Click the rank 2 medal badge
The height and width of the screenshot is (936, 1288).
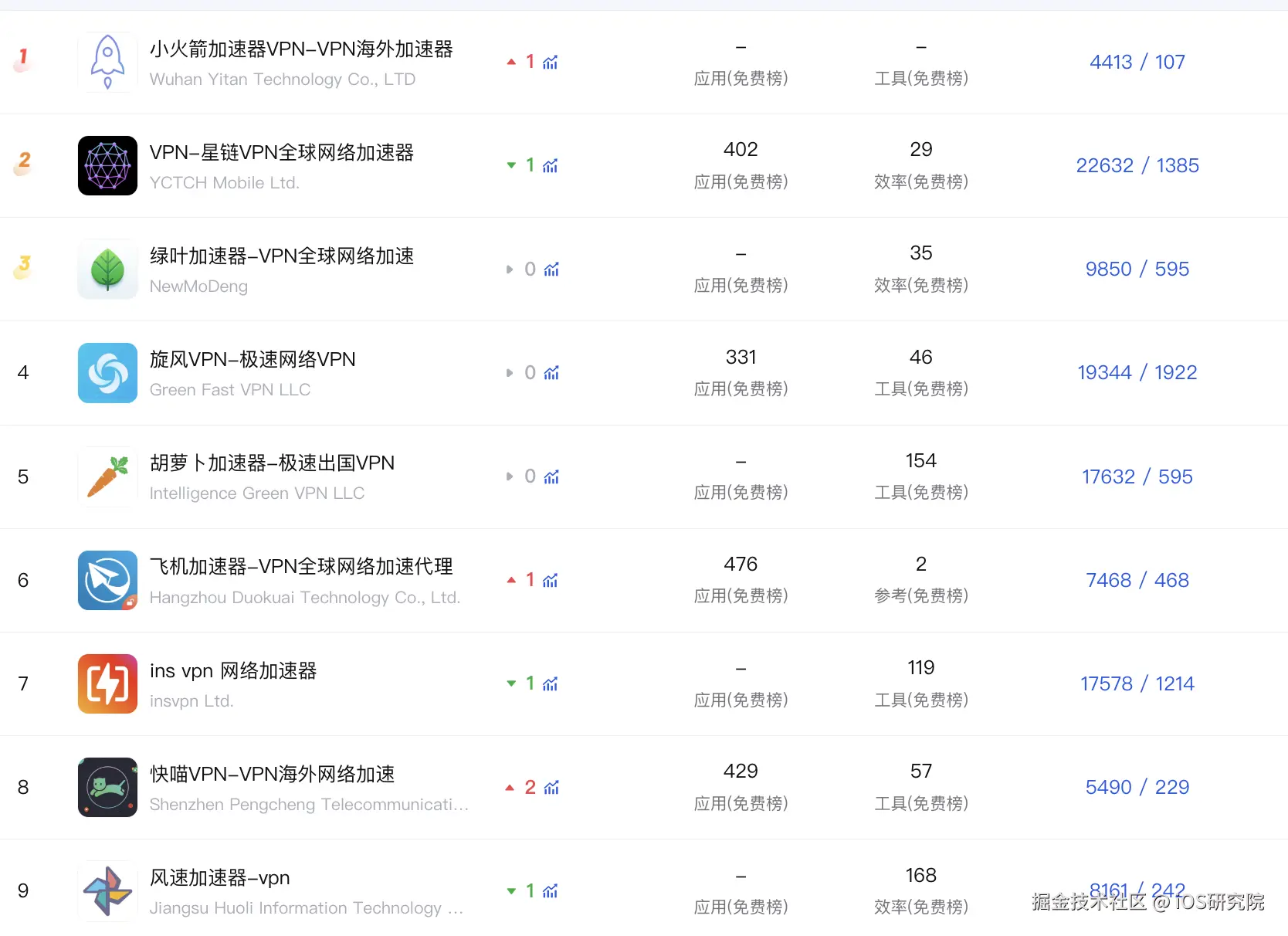coord(23,164)
